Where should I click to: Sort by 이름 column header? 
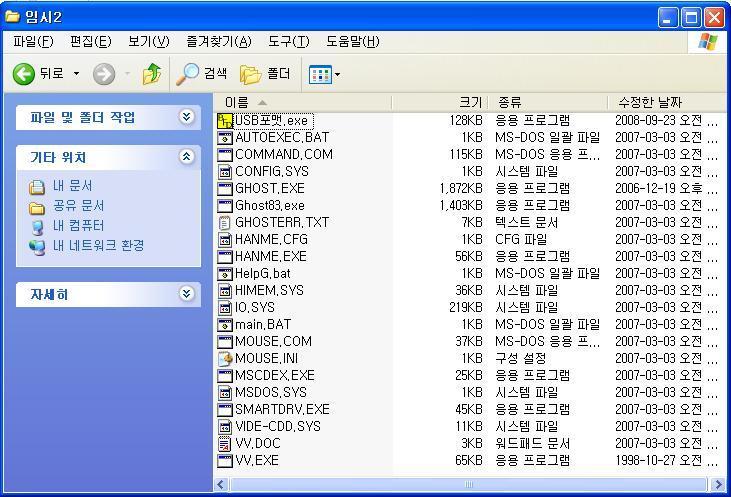303,102
